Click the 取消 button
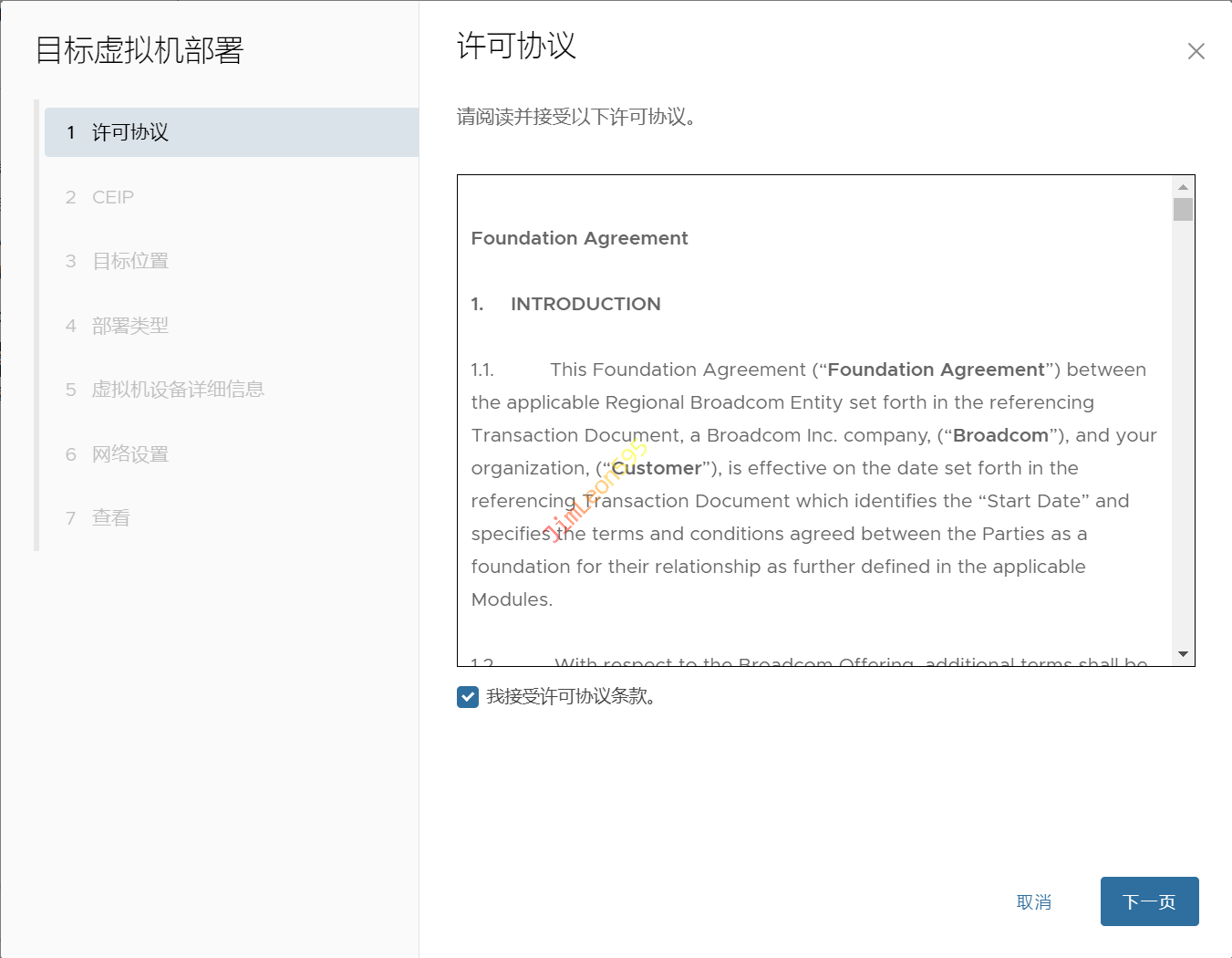1232x958 pixels. point(1033,902)
